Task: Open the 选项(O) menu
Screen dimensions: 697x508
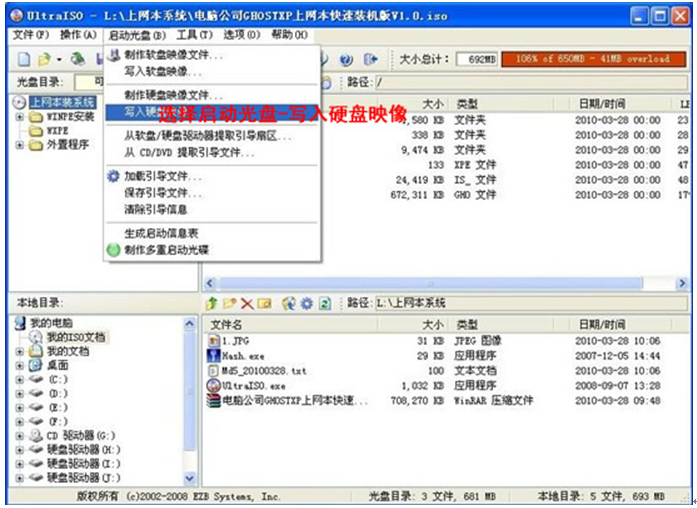Action: [x=242, y=35]
